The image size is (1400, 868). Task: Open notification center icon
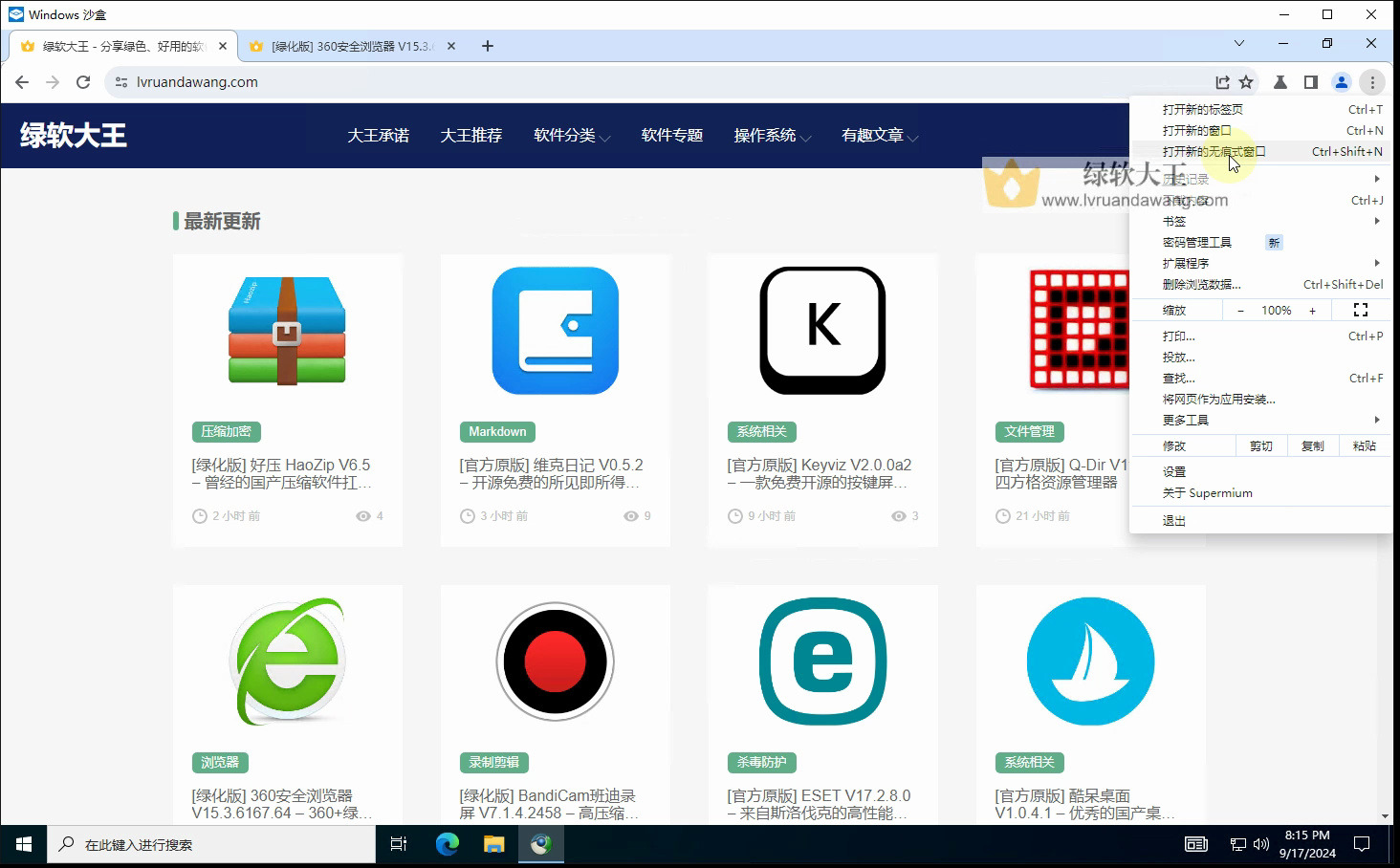1362,844
